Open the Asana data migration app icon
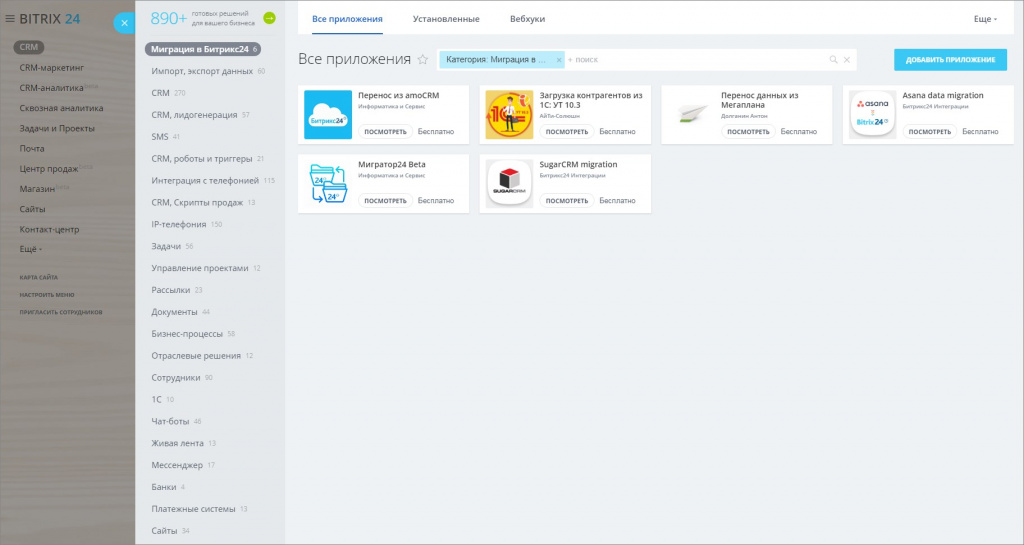This screenshot has height=545, width=1024. coord(872,115)
